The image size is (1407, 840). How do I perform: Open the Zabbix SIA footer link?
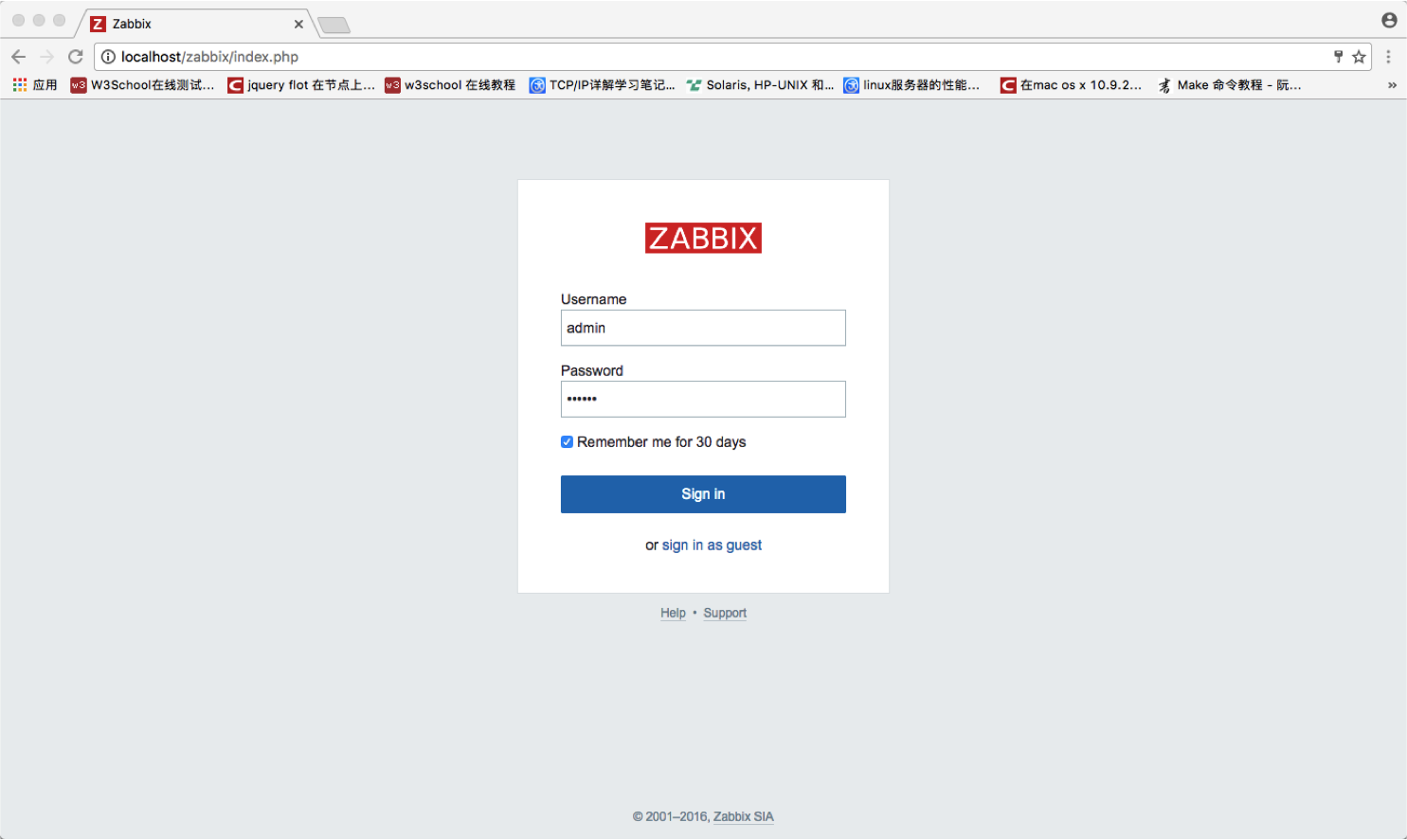pos(743,816)
